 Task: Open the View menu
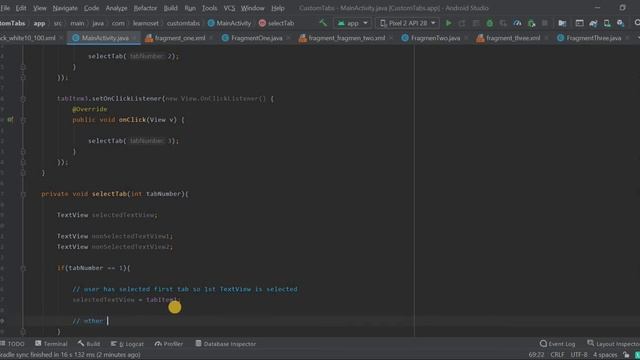coord(40,8)
